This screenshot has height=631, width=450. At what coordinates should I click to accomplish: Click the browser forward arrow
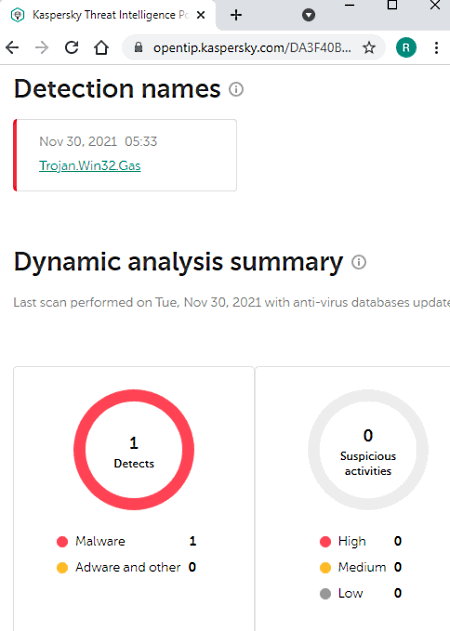point(42,48)
